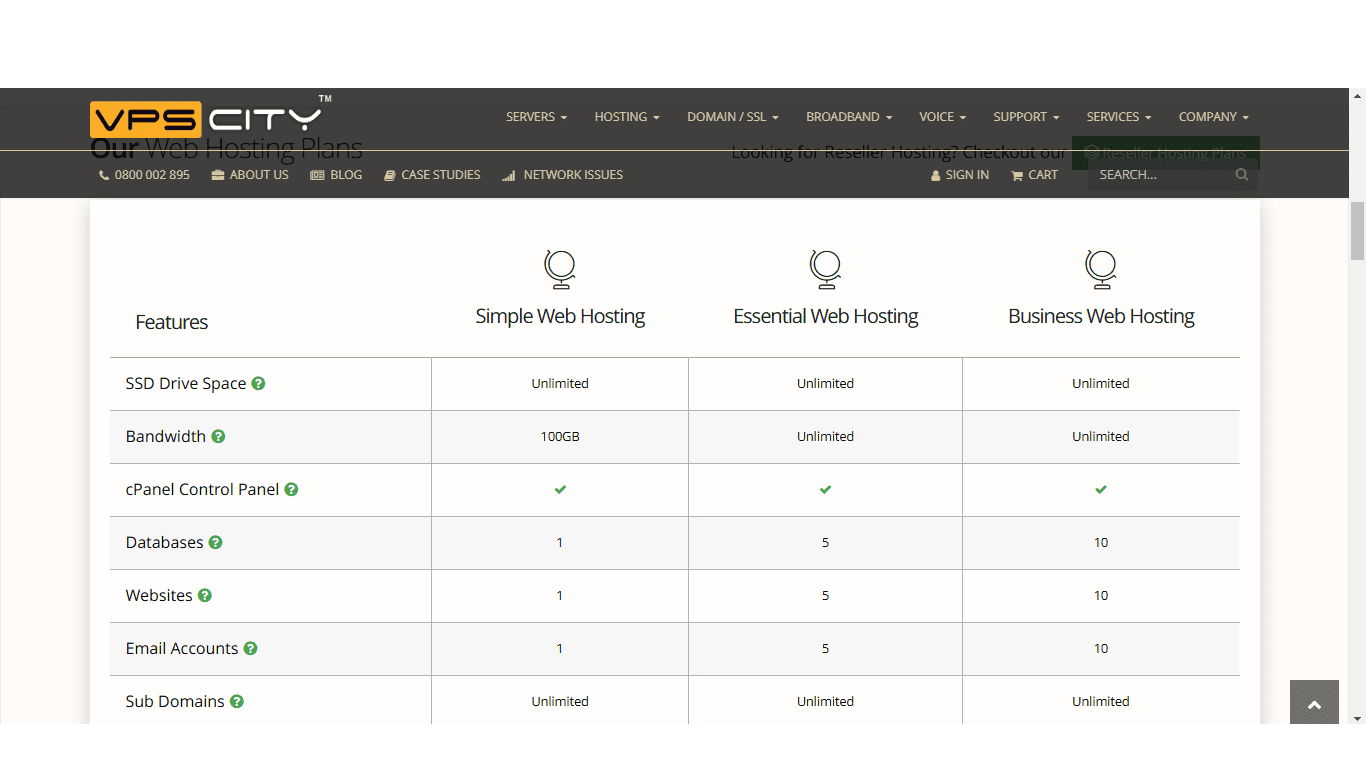Click Sub Domains Unlimited under Essential Web Hosting
Viewport: 1366px width, 768px height.
point(825,701)
